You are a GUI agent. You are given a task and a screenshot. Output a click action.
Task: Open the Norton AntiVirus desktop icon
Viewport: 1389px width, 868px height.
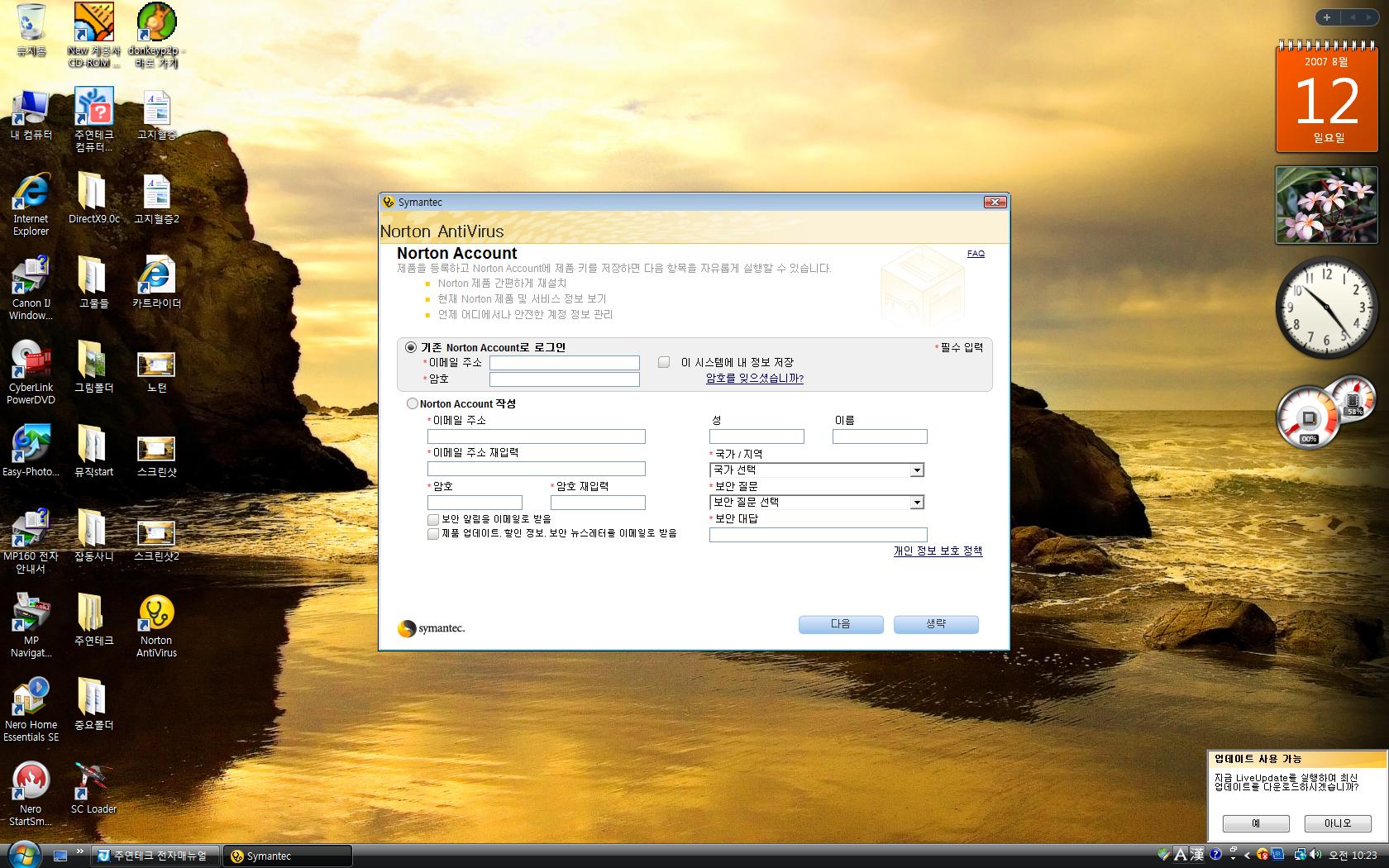coord(156,615)
